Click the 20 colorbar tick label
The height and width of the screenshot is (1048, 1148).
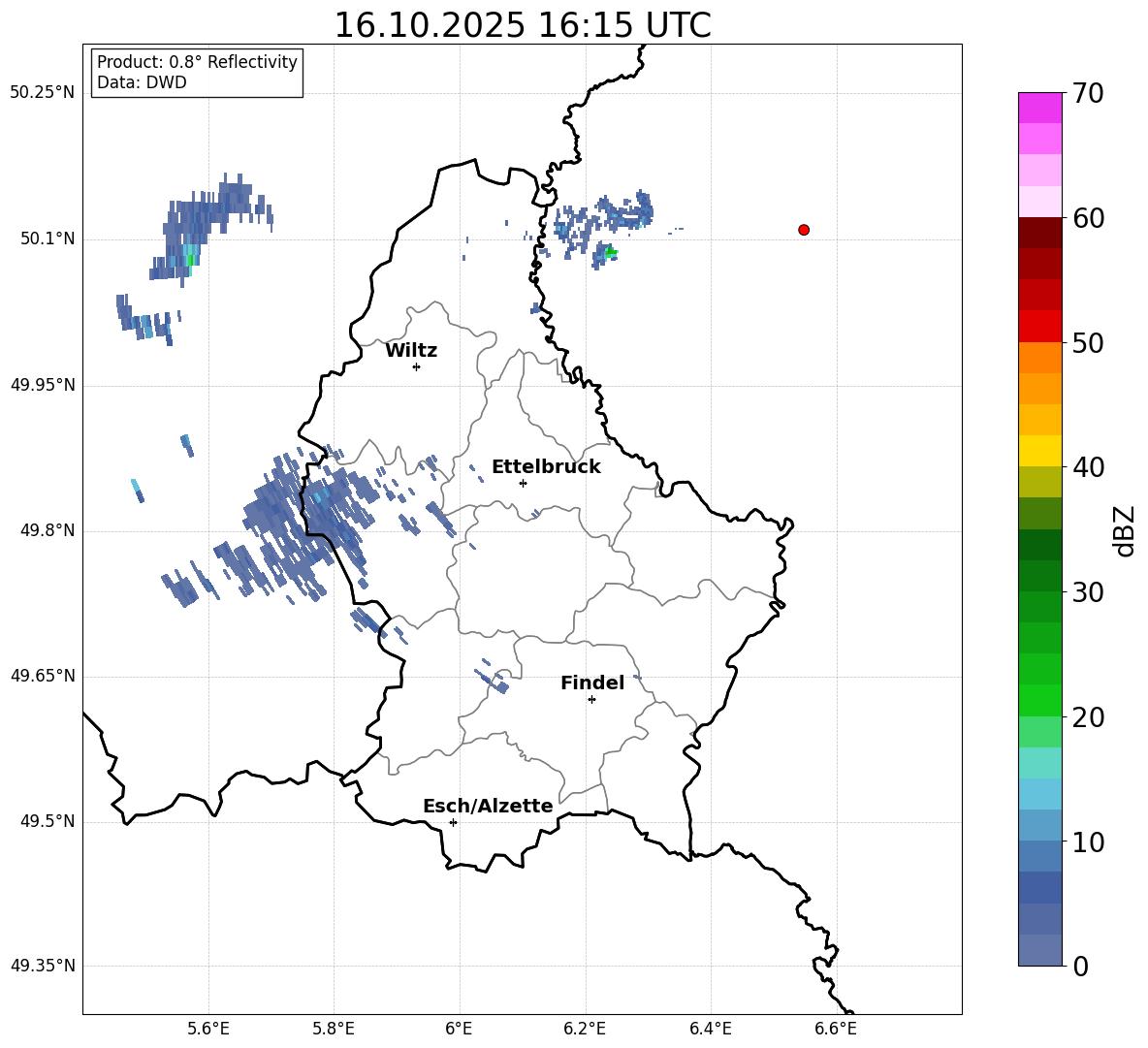pyautogui.click(x=1088, y=717)
